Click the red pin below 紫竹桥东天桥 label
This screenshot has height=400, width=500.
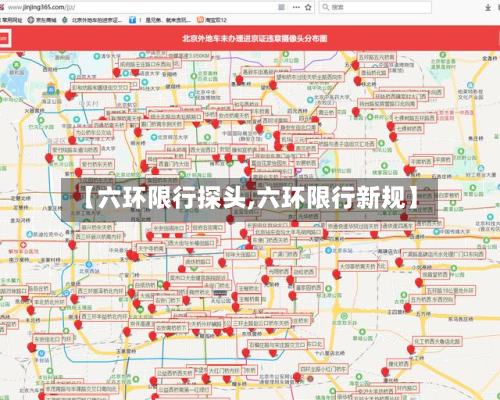pyautogui.click(x=78, y=172)
